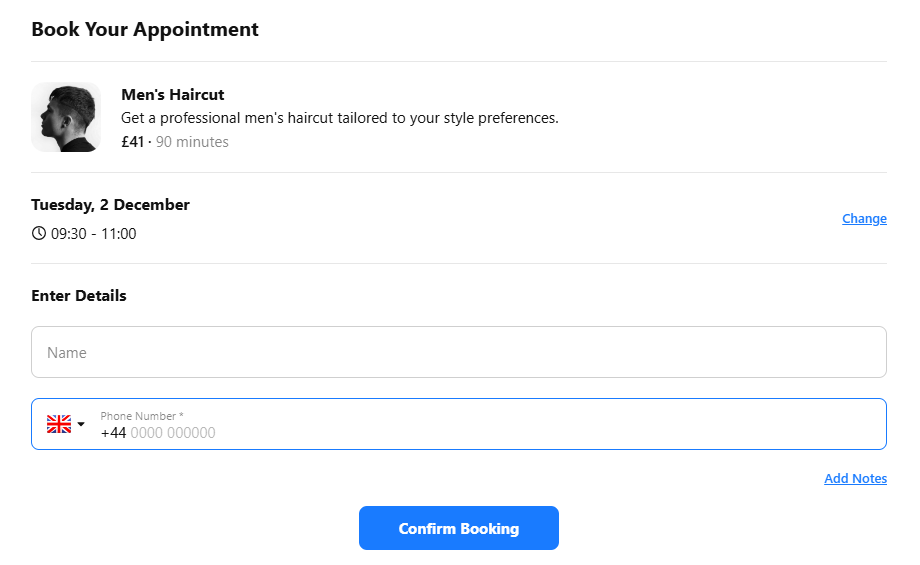
Task: Click the clock icon beside the time
Action: click(x=39, y=234)
